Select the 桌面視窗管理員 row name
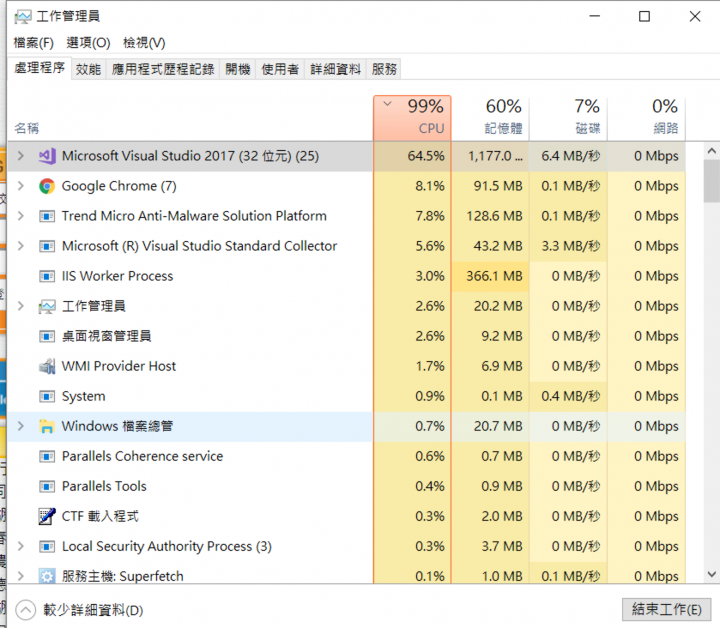The height and width of the screenshot is (628, 720). 107,336
